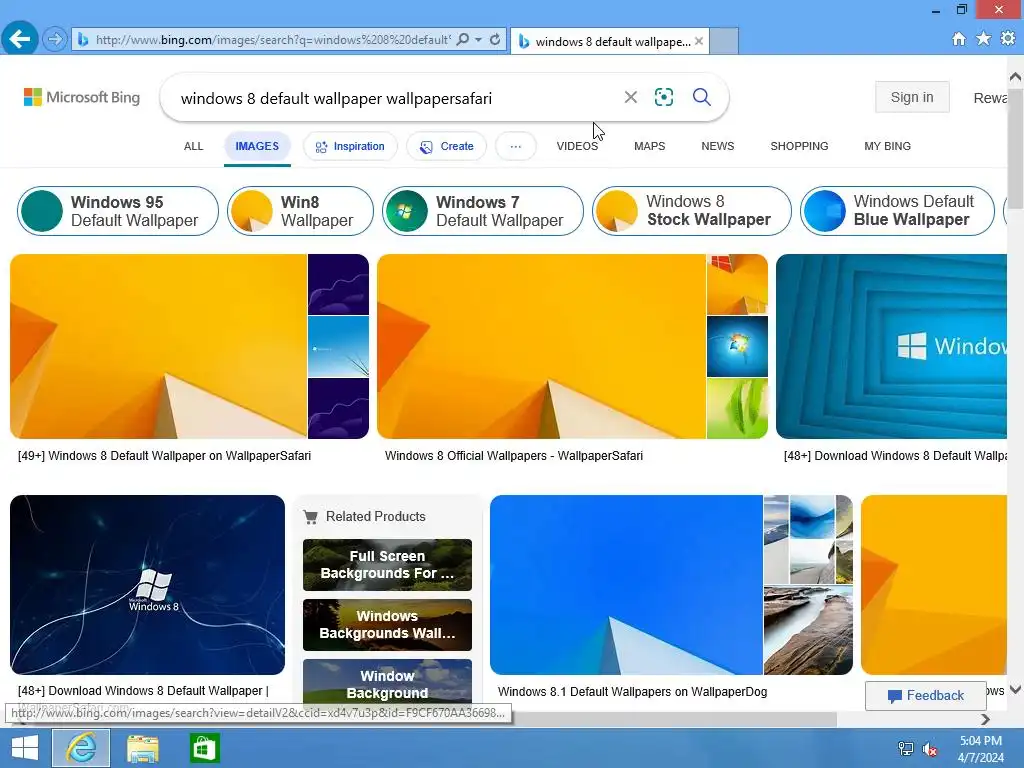
Task: Open 'Full Screen Backgrounds For ...' related product
Action: [387, 565]
